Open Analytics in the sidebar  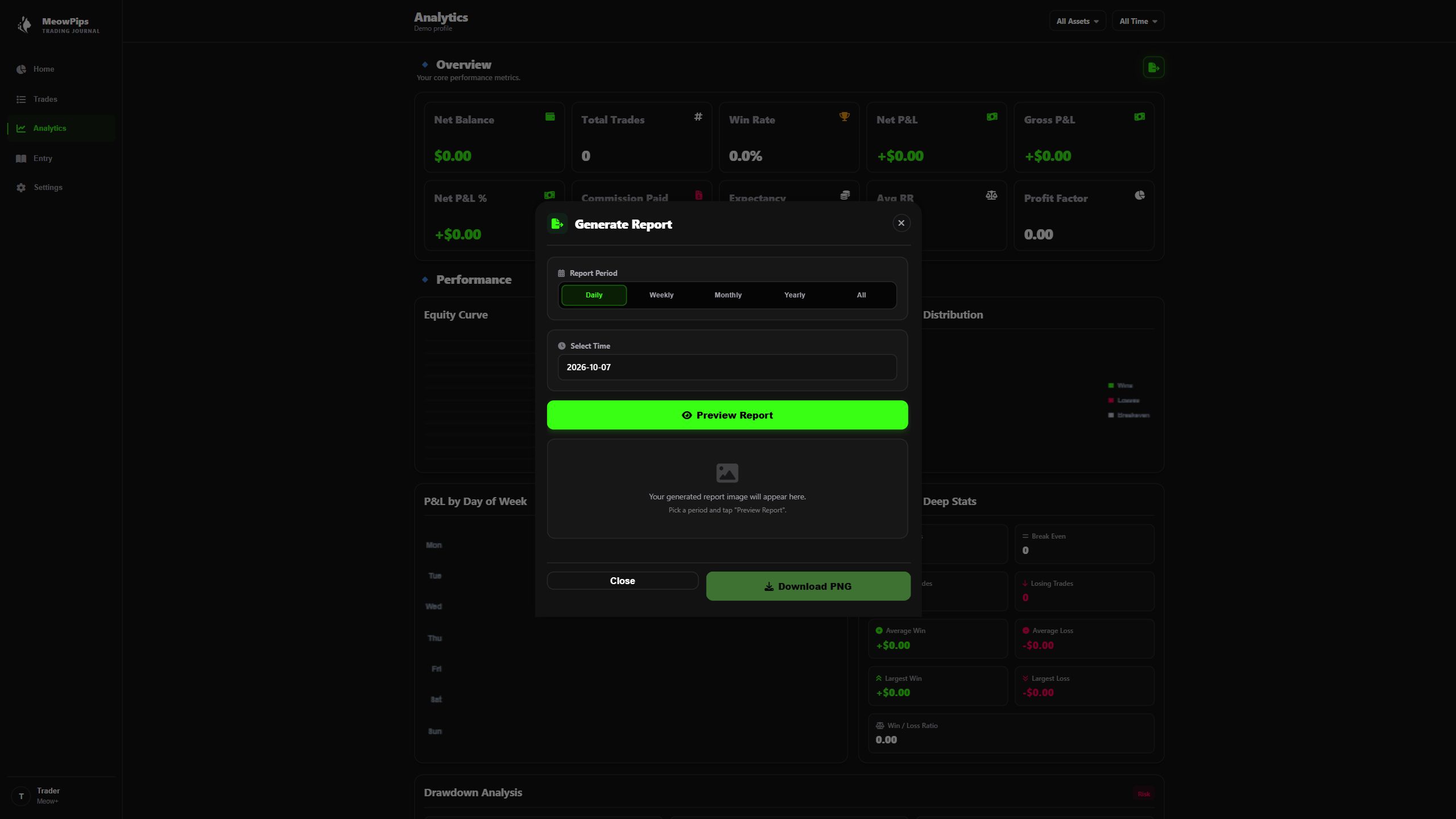click(61, 129)
